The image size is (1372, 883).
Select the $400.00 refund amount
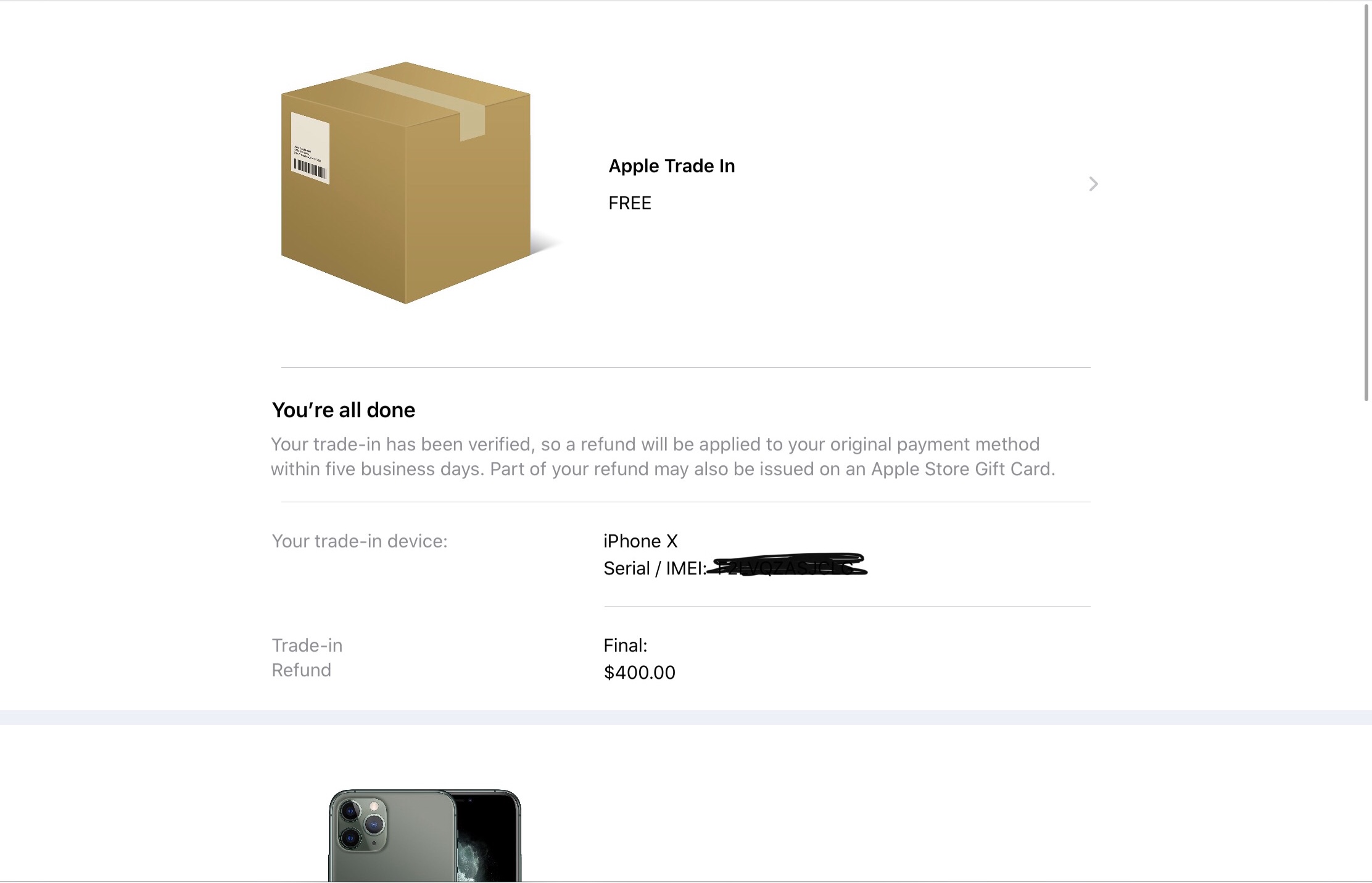[x=639, y=673]
